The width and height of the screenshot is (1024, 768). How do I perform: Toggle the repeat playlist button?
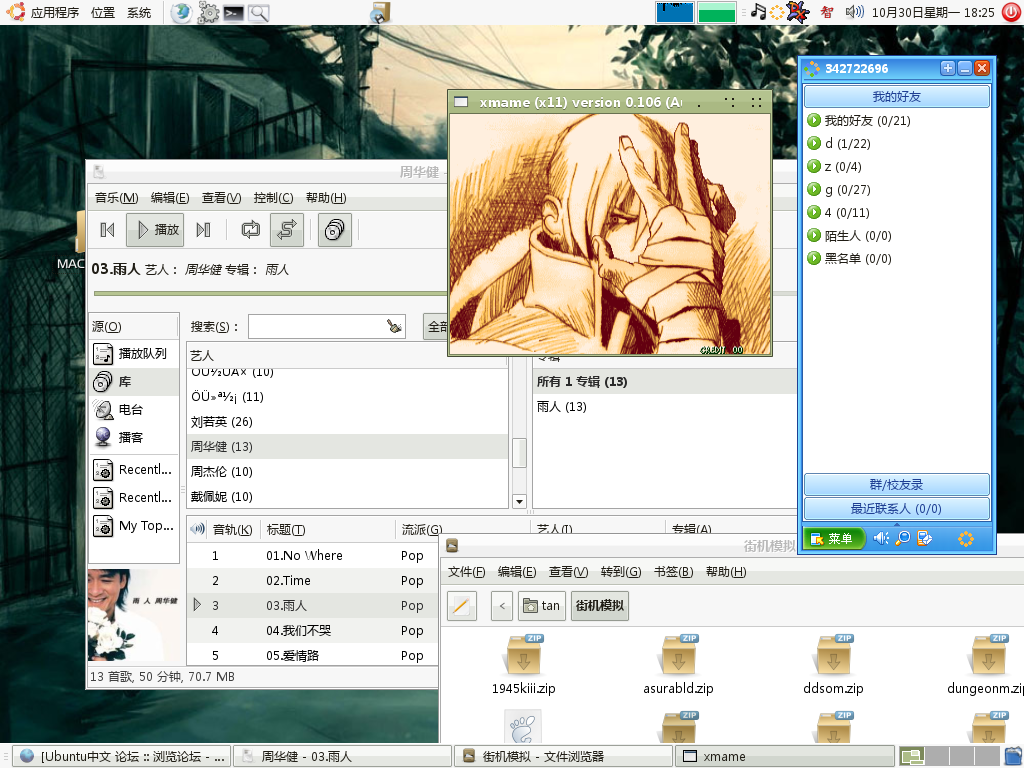(250, 230)
